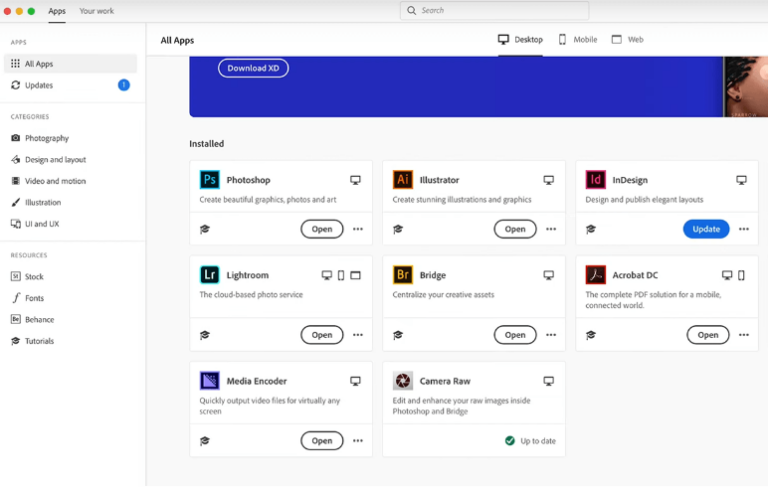The image size is (768, 489).
Task: Expand the Photoshop more options menu
Action: pyautogui.click(x=357, y=229)
